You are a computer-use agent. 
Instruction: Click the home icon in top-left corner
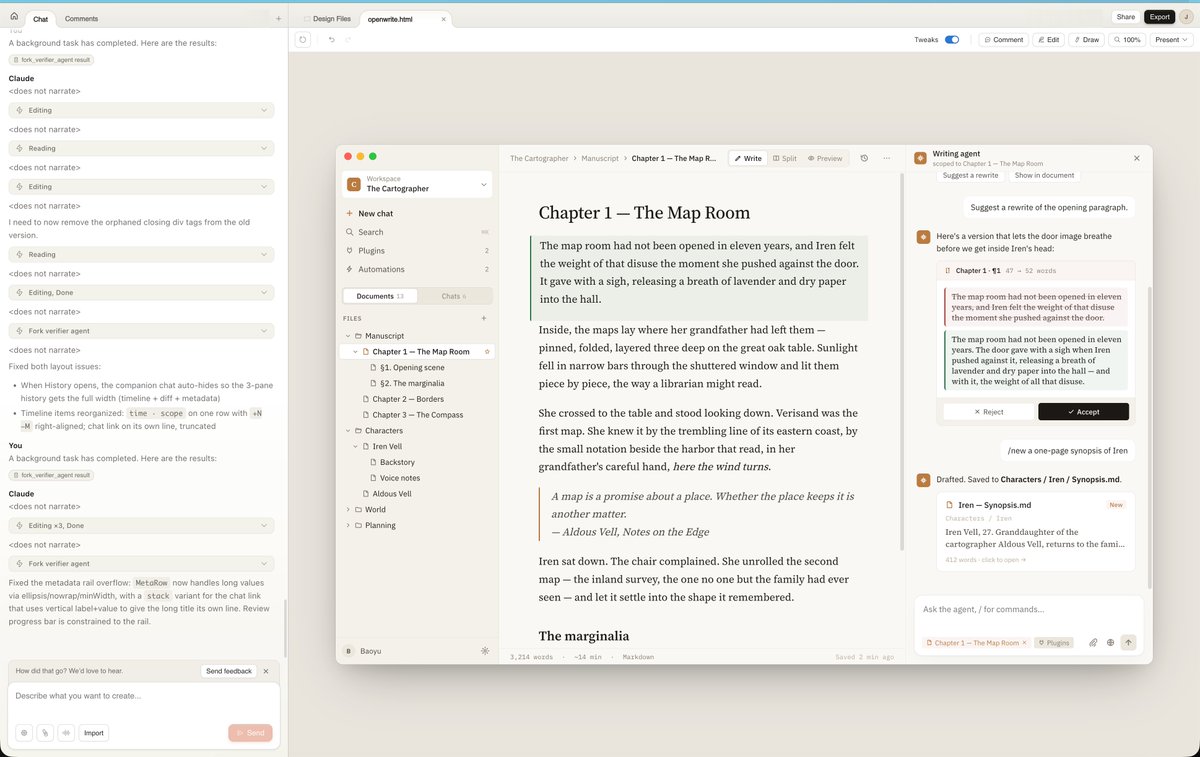(x=14, y=17)
